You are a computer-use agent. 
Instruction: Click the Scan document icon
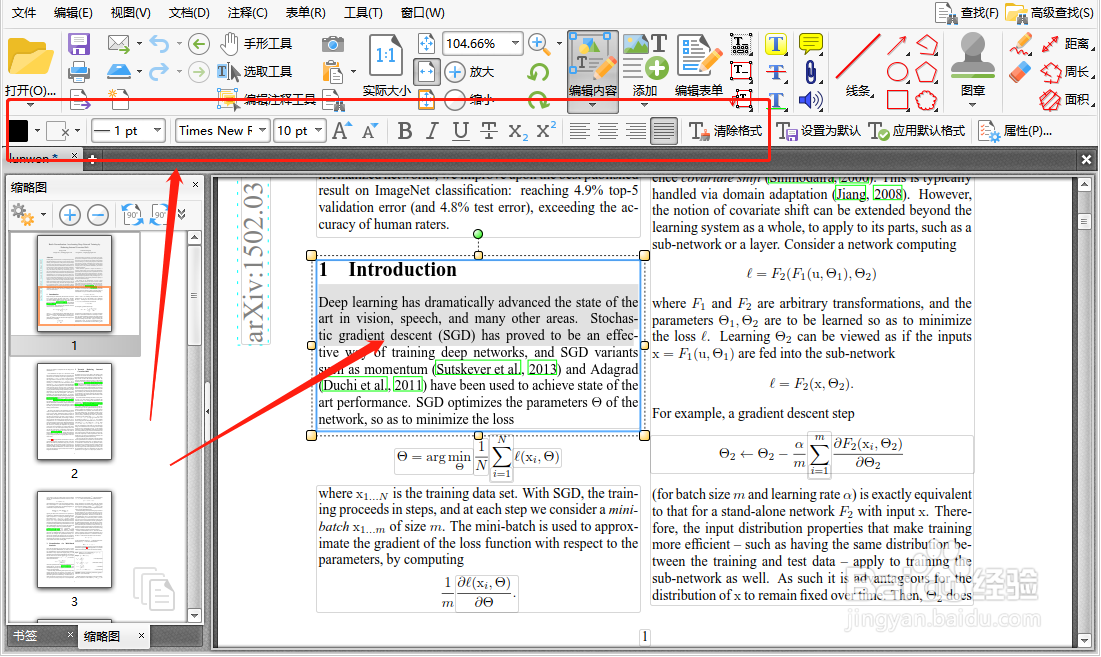[119, 70]
